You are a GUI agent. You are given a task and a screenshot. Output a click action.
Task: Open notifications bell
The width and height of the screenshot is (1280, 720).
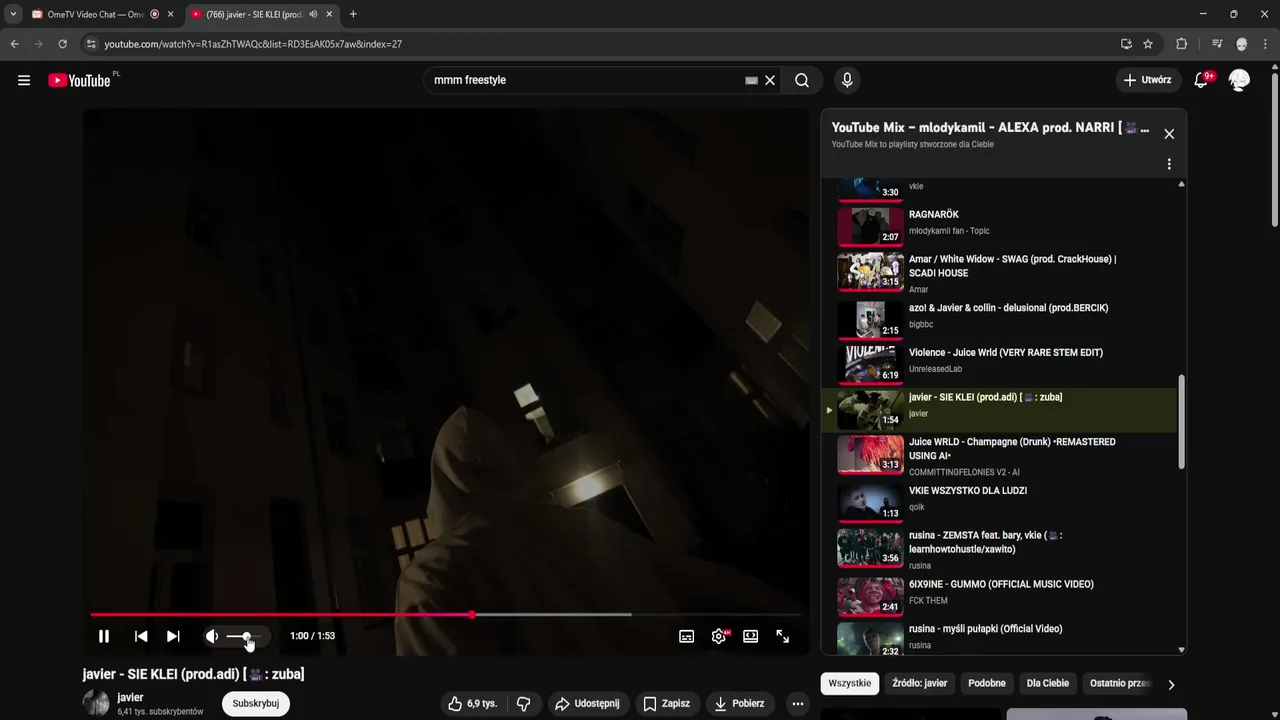point(1201,80)
